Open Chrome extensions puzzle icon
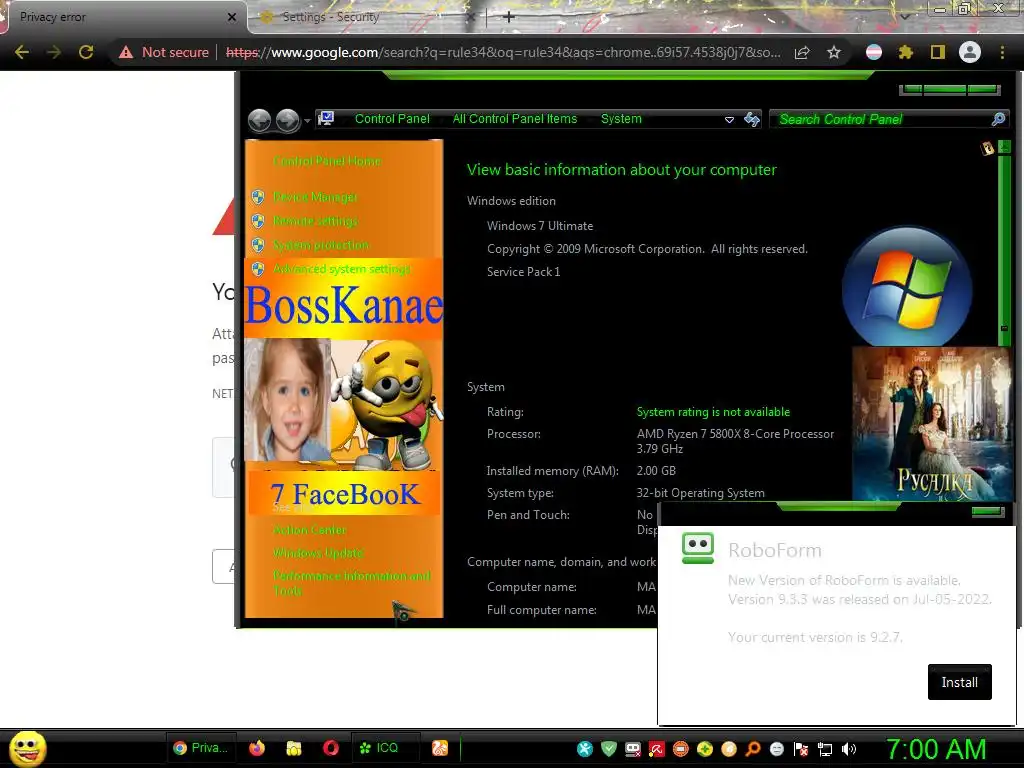1024x768 pixels. pyautogui.click(x=905, y=52)
